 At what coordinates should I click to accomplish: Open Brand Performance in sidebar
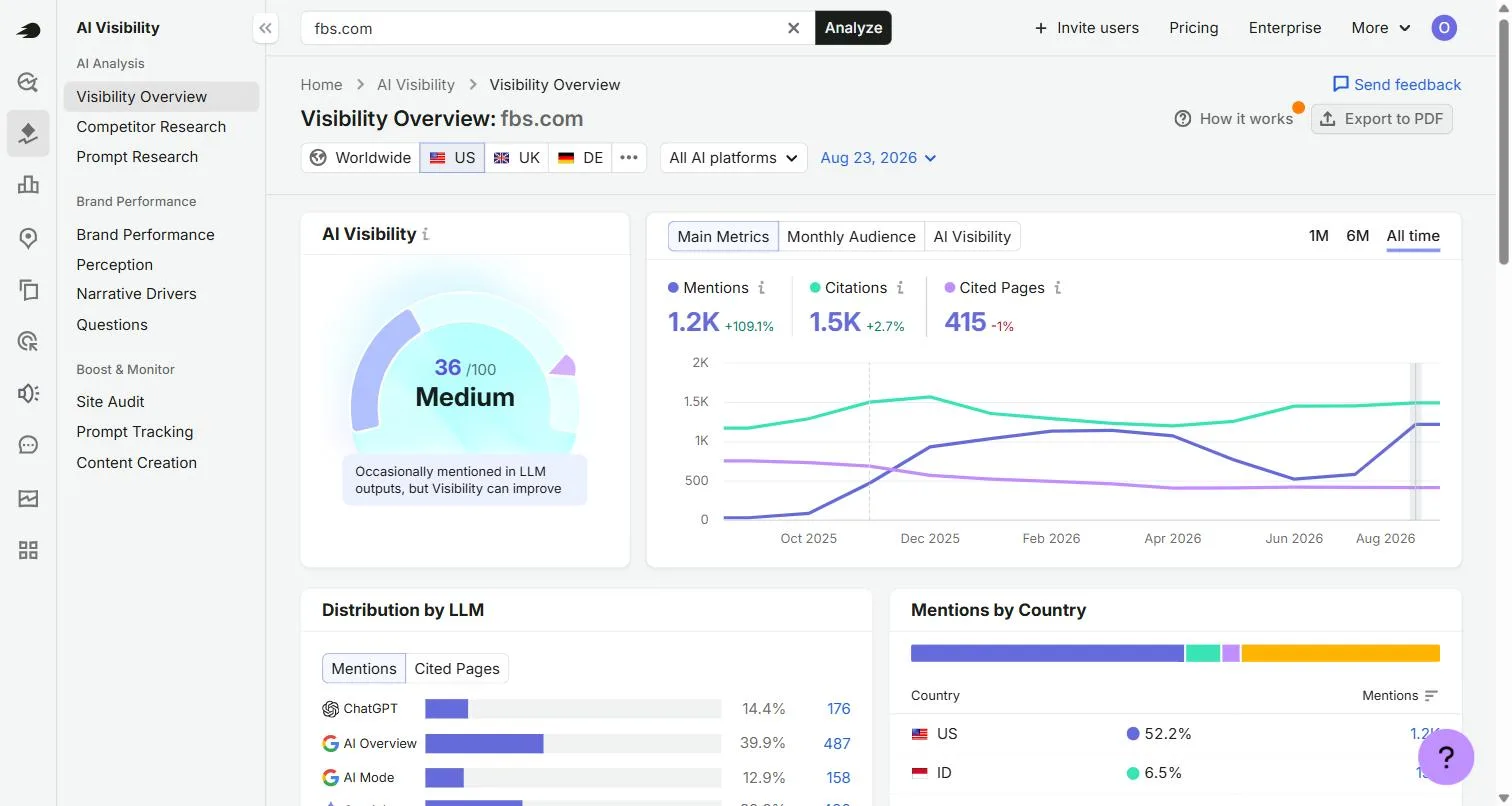(145, 235)
